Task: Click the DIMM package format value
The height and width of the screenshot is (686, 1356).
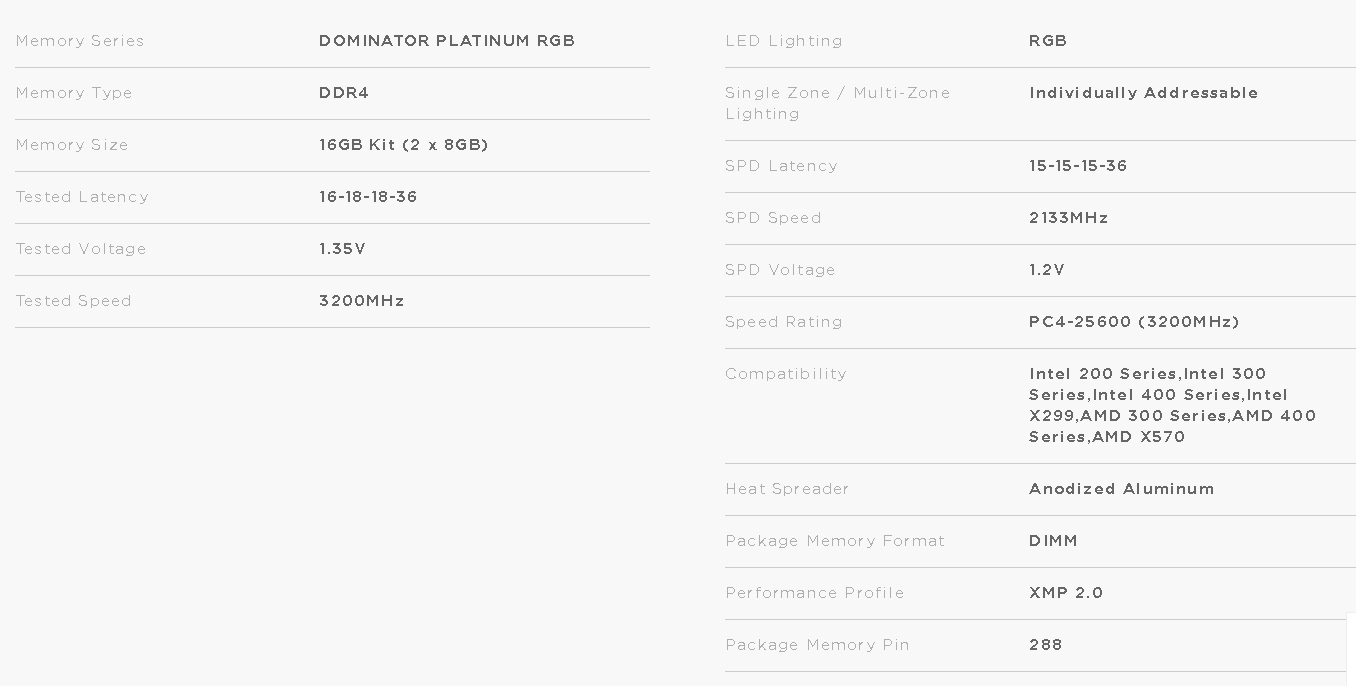Action: click(x=1053, y=541)
